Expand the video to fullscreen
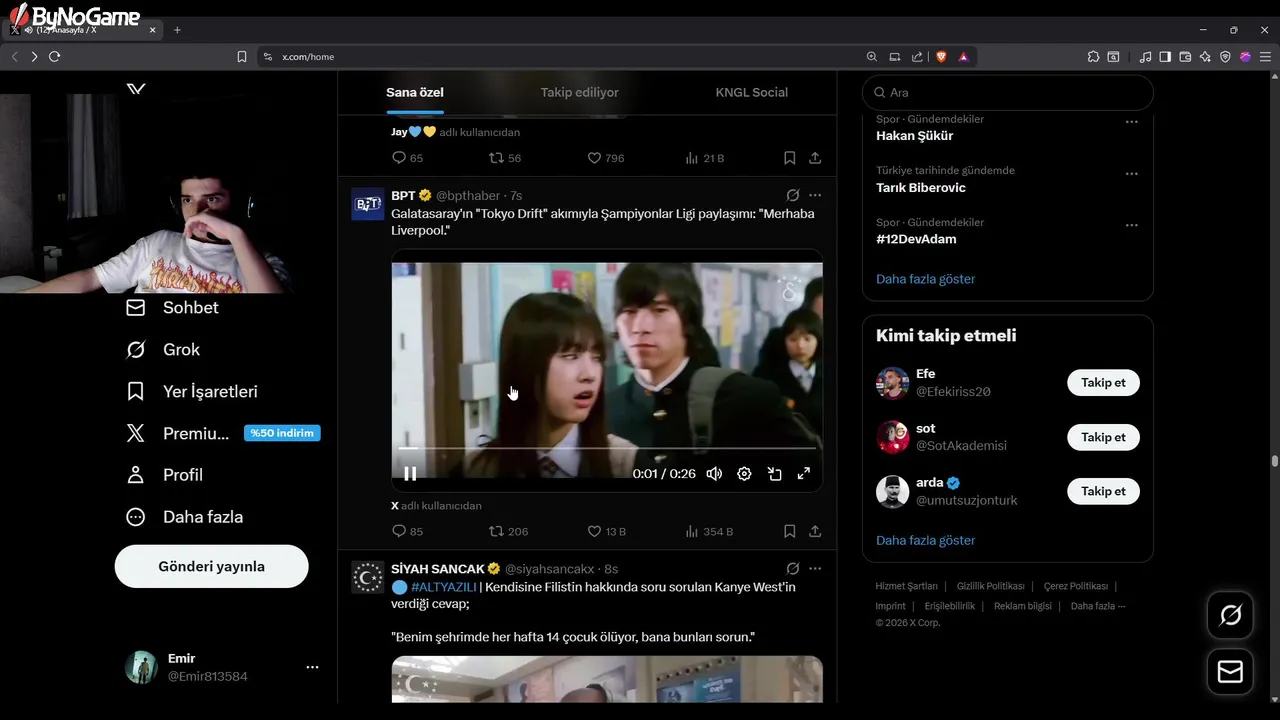 click(803, 474)
